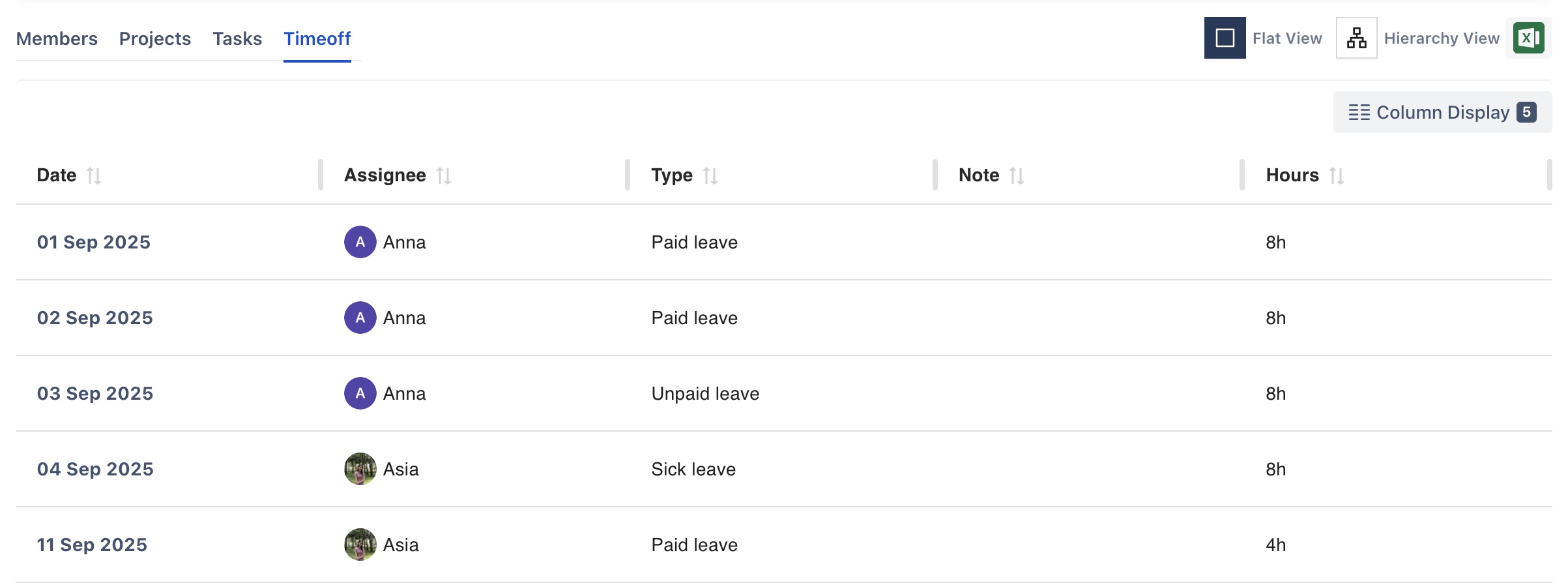
Task: Sort by Type column arrows
Action: (710, 176)
